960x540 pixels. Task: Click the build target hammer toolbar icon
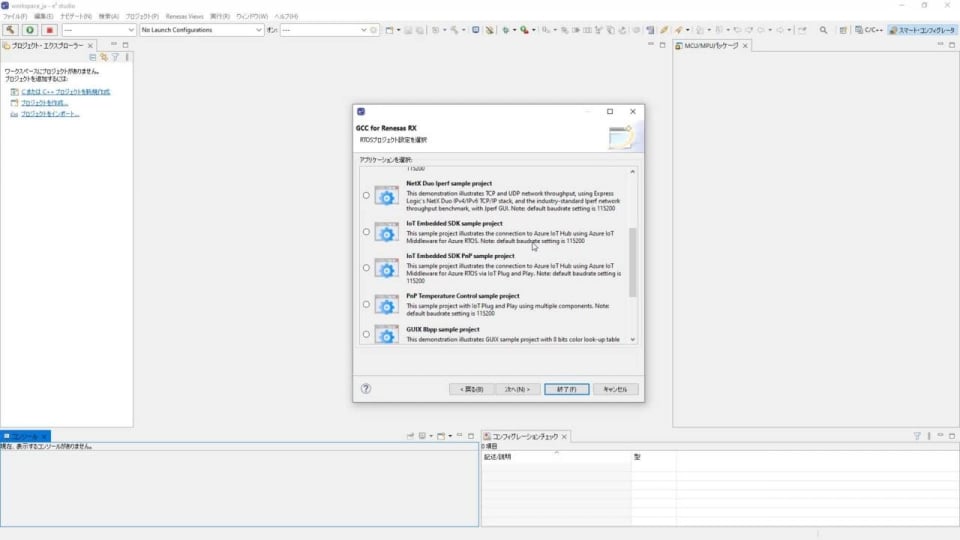coord(454,30)
